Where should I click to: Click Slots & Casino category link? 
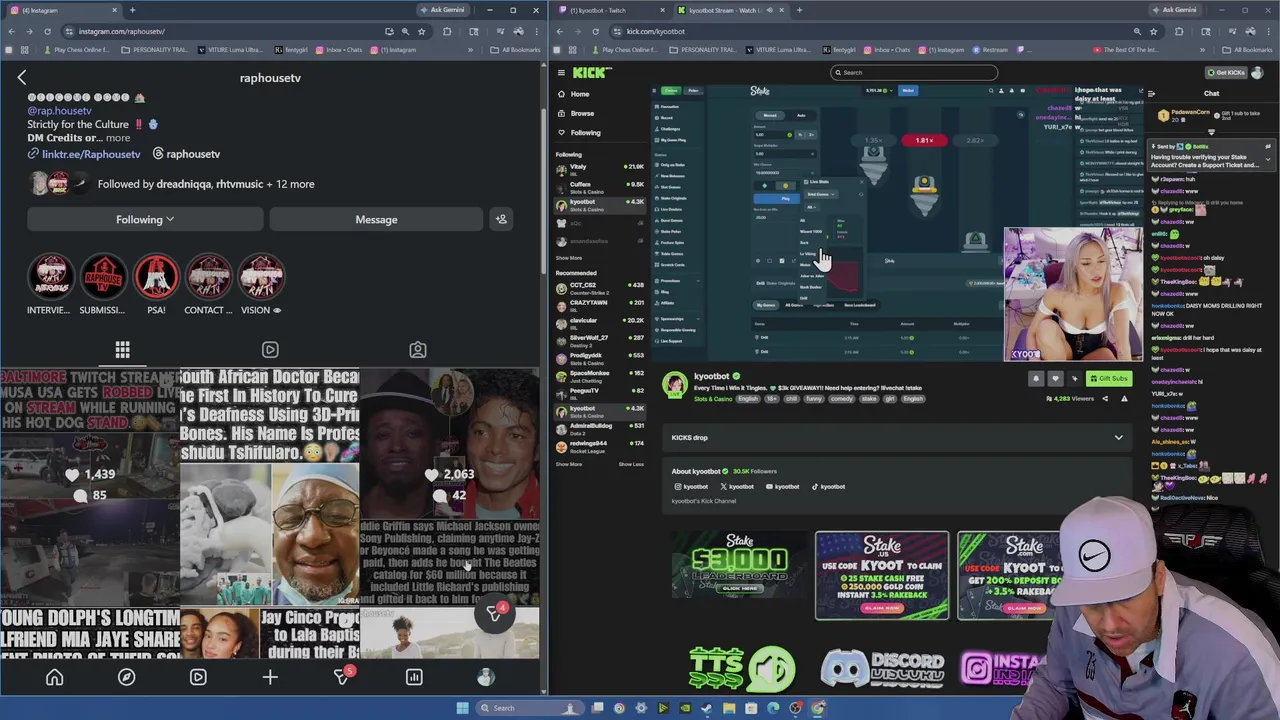713,399
